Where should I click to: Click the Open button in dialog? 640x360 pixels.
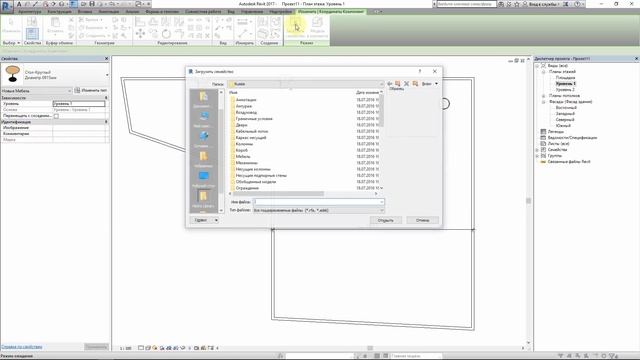tap(386, 220)
